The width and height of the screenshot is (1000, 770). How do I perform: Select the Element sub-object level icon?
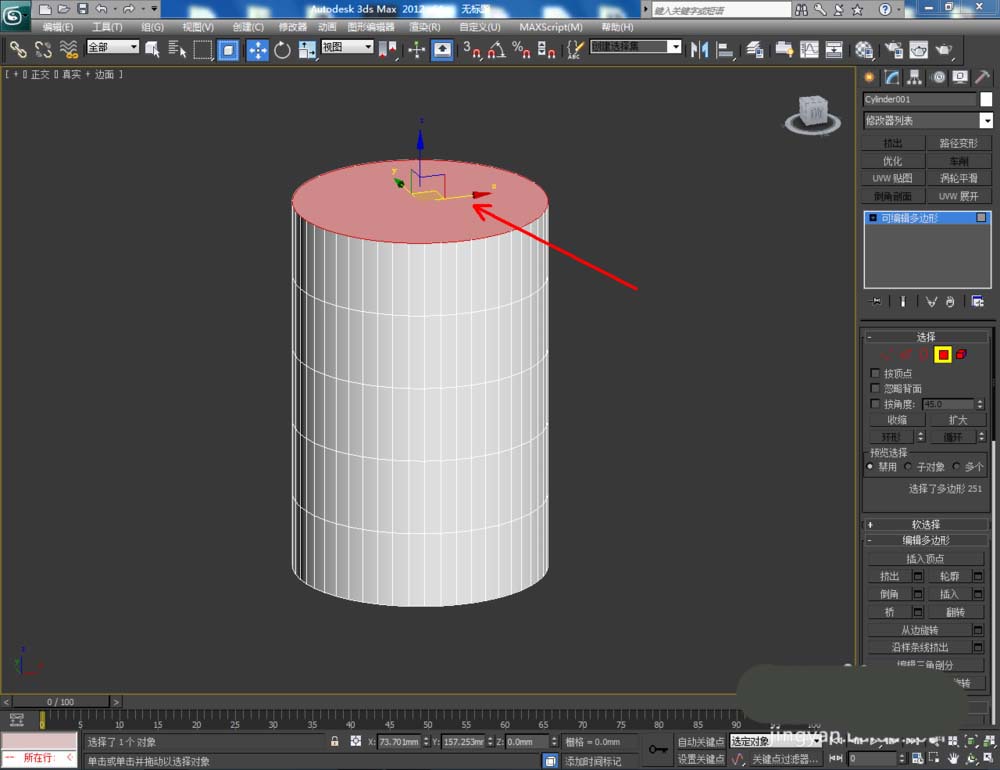click(x=961, y=354)
